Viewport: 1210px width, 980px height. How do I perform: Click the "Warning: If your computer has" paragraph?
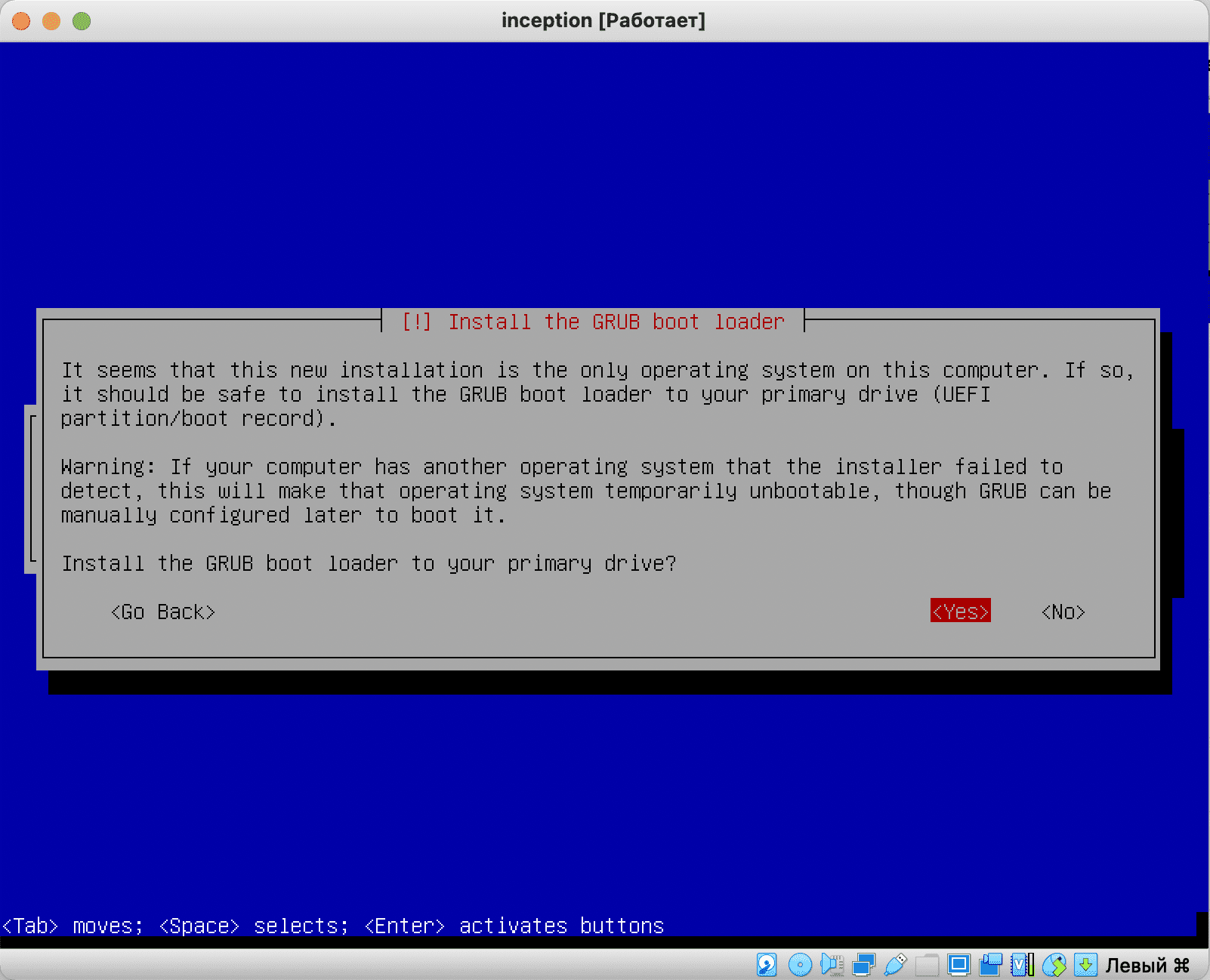pos(586,491)
